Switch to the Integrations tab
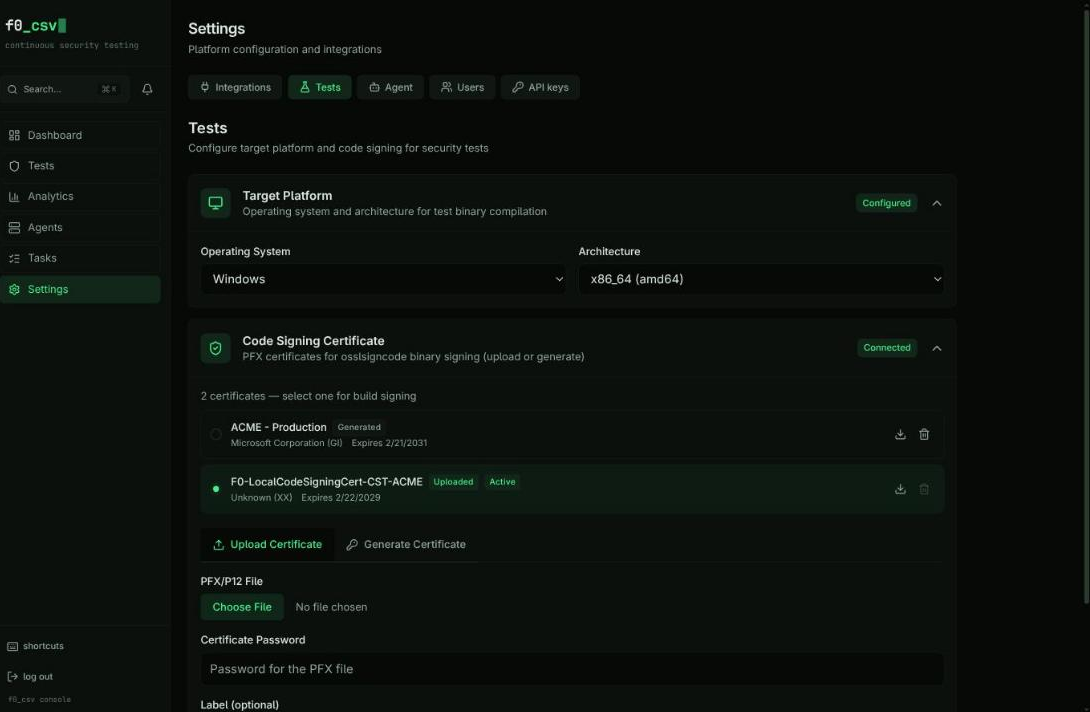This screenshot has height=712, width=1090. pos(235,87)
